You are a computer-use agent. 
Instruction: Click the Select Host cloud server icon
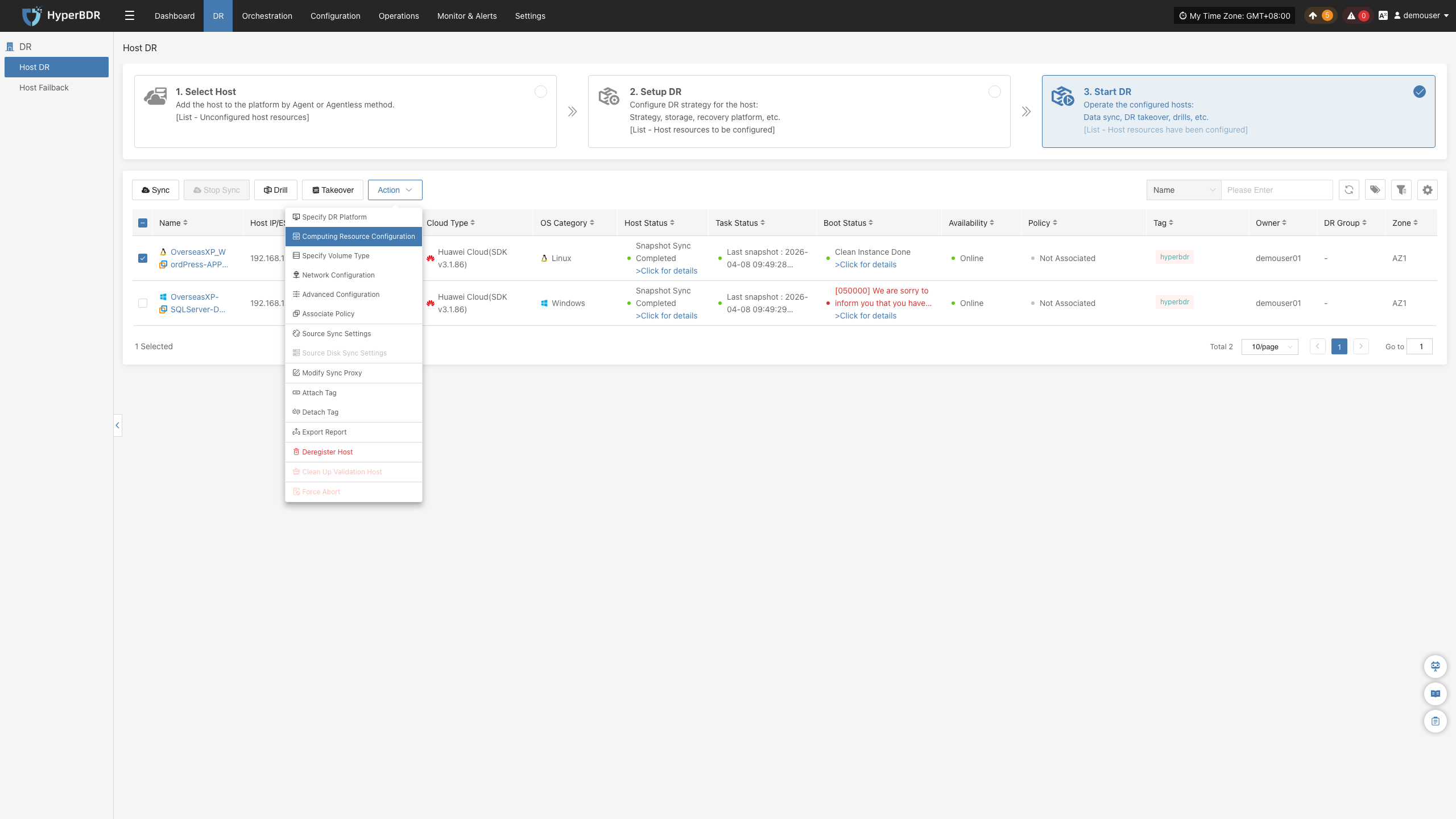156,96
